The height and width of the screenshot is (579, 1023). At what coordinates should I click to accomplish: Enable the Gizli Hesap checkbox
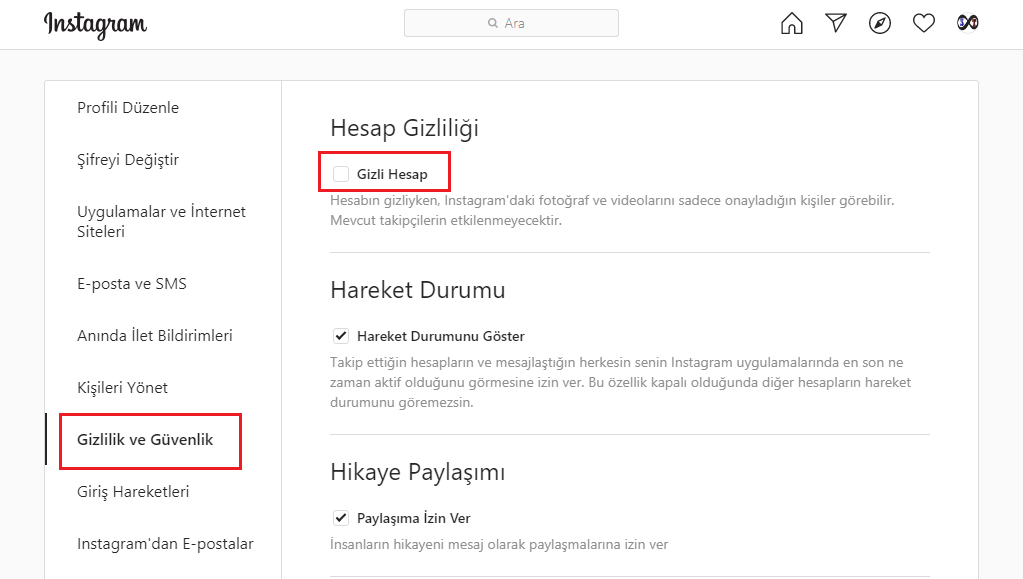pos(341,174)
